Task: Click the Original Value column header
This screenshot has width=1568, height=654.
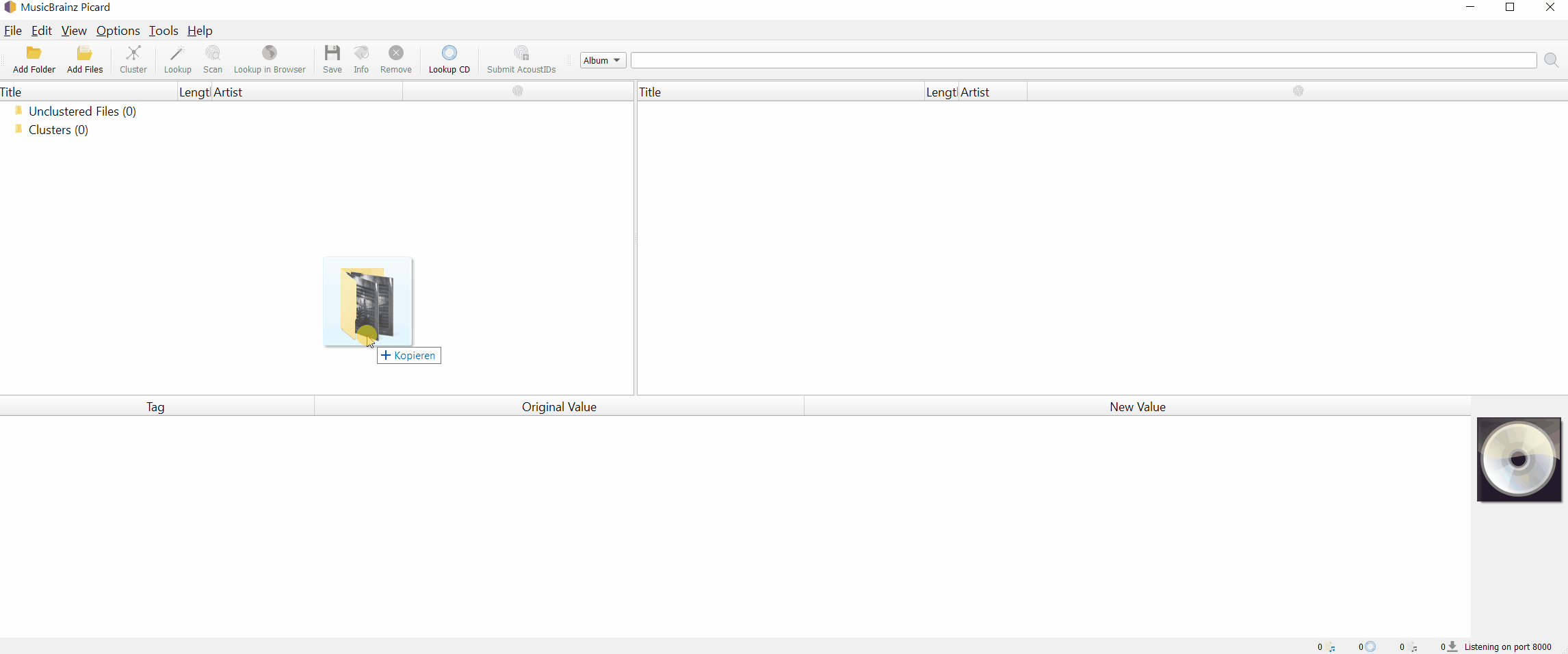Action: pos(559,407)
